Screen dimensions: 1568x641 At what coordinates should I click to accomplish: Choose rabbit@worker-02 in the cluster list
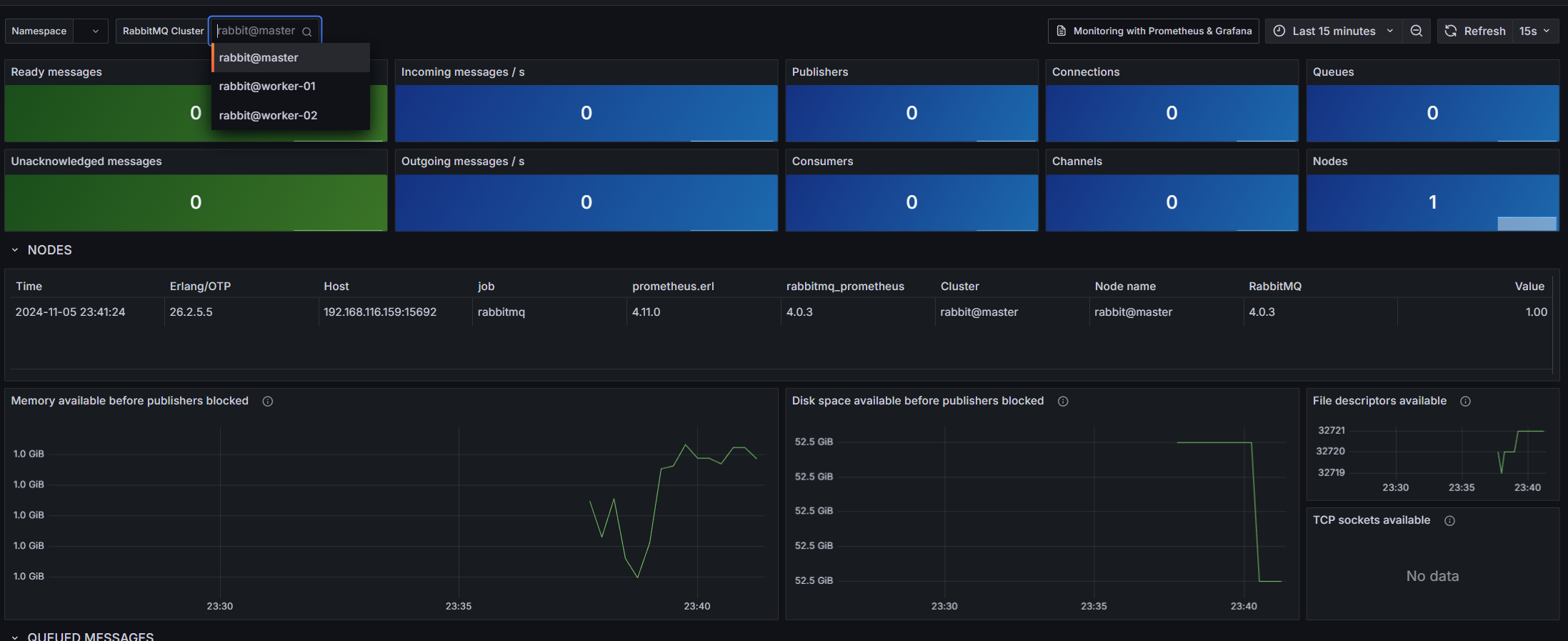[x=291, y=115]
